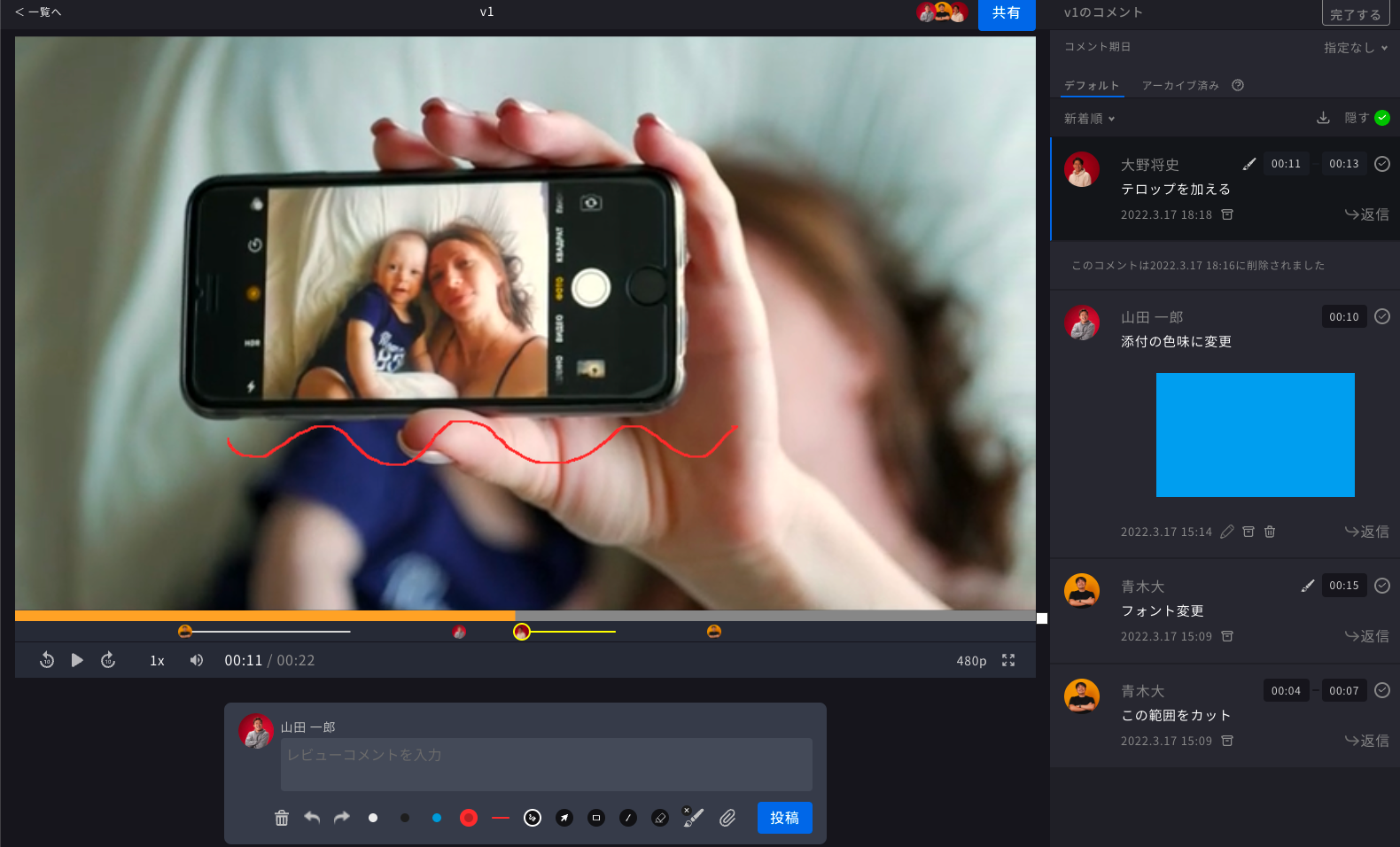The image size is (1400, 847).
Task: Open the 480p quality selector
Action: (971, 661)
